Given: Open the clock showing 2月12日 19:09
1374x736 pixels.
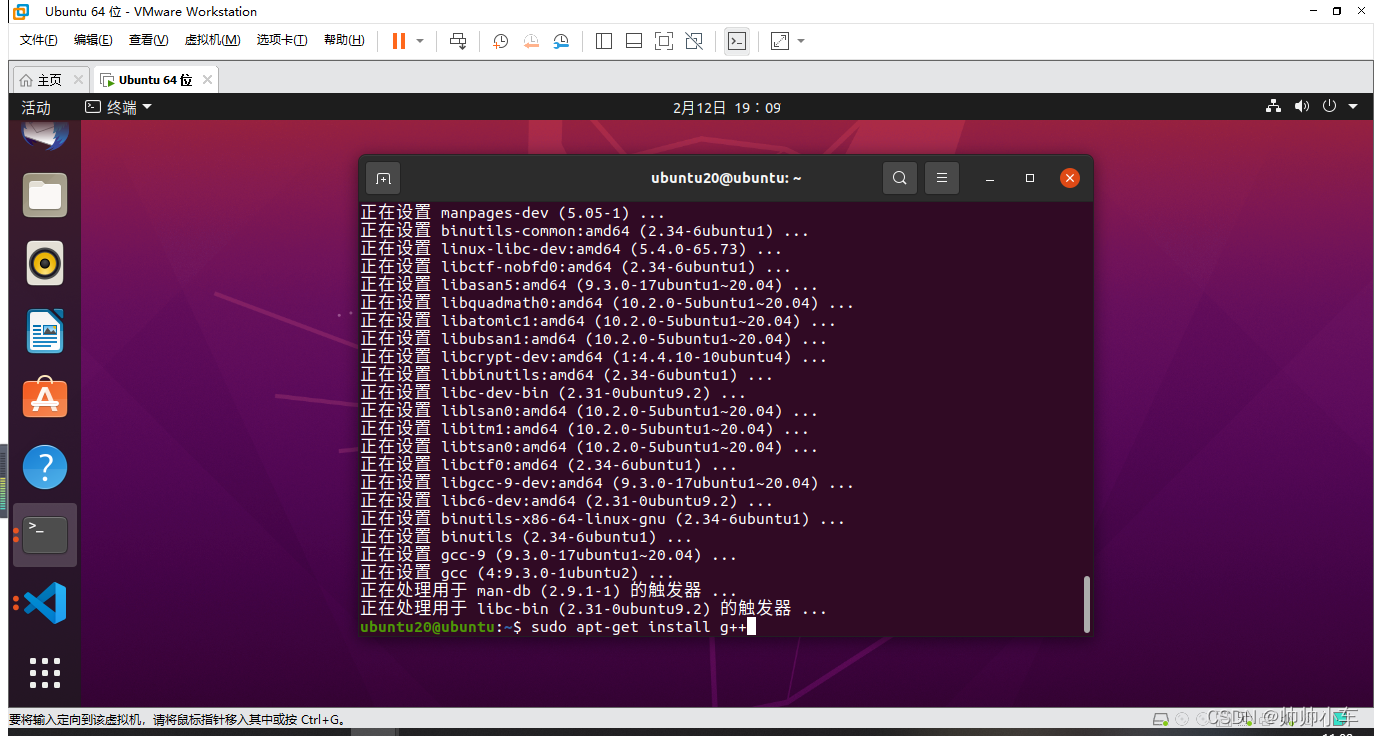Looking at the screenshot, I should click(727, 107).
